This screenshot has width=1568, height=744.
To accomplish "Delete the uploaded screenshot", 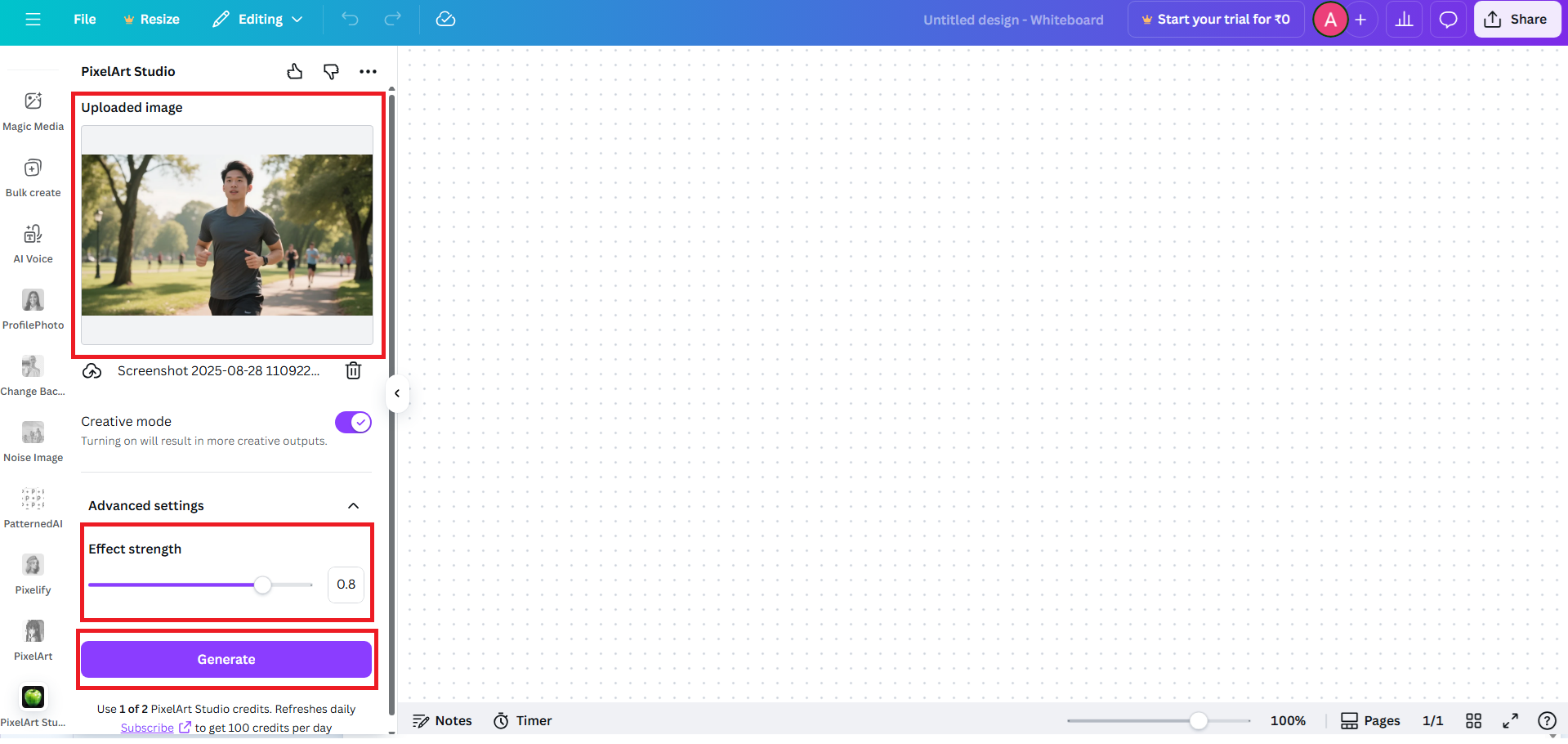I will [x=353, y=370].
